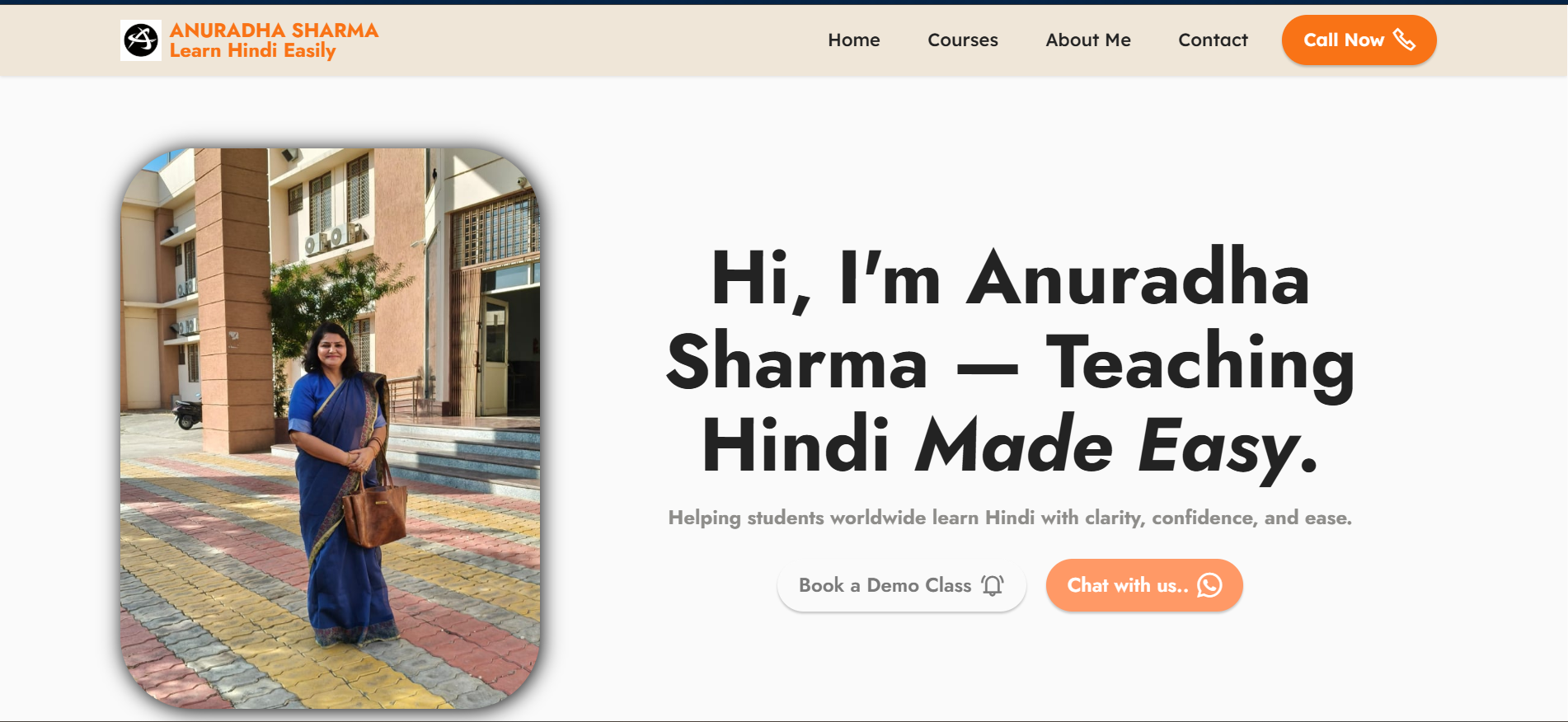Click the phone icon in Call Now
Image resolution: width=1568 pixels, height=722 pixels.
point(1404,40)
